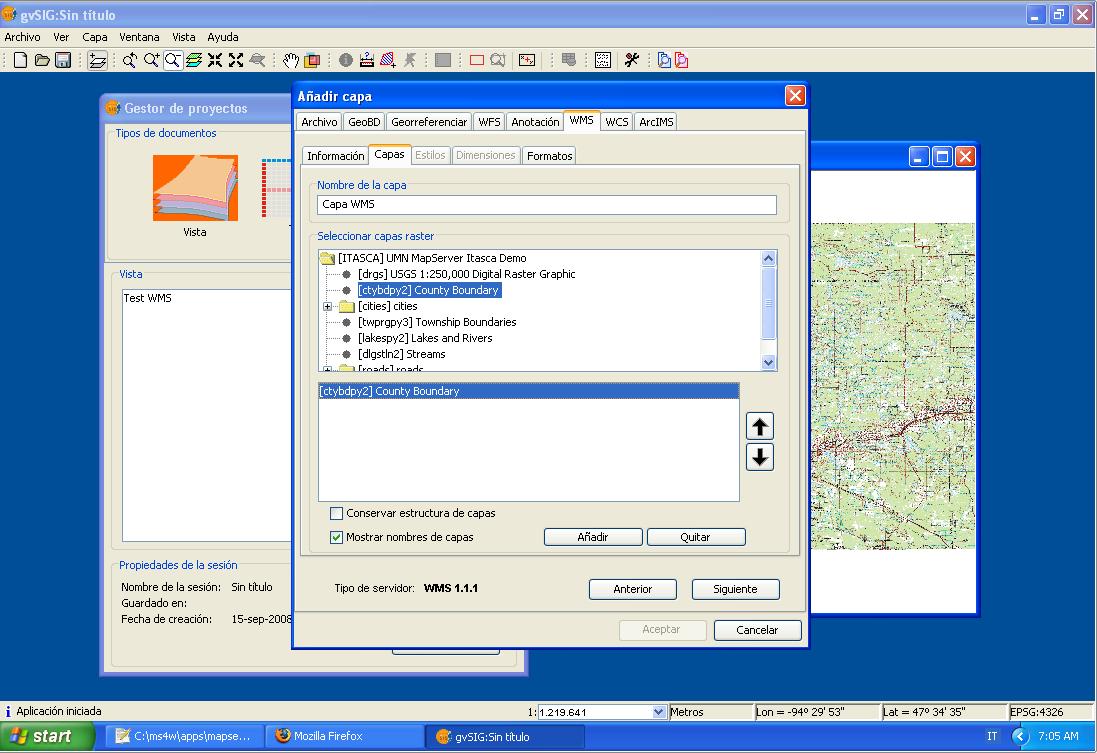Open the Formatos sub-tab

[549, 156]
